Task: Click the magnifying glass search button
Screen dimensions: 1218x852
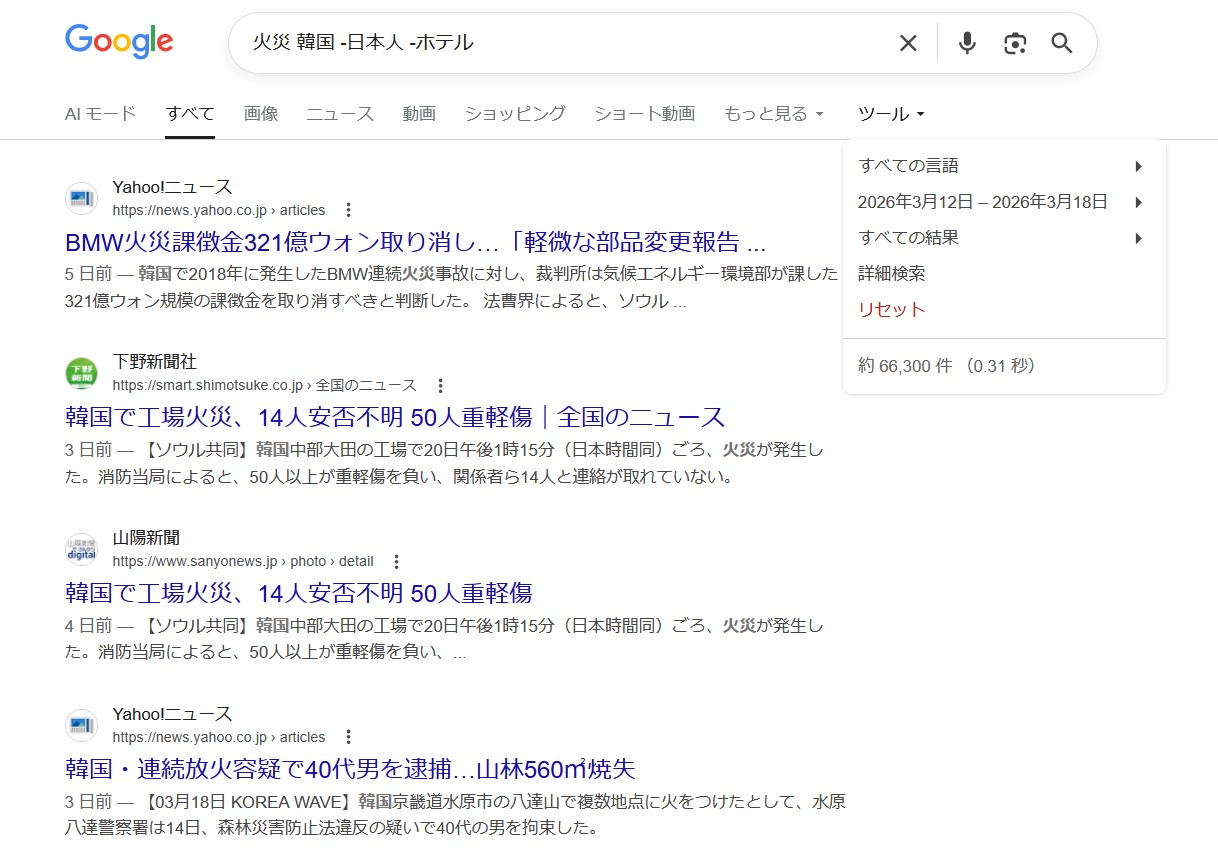Action: click(1061, 43)
